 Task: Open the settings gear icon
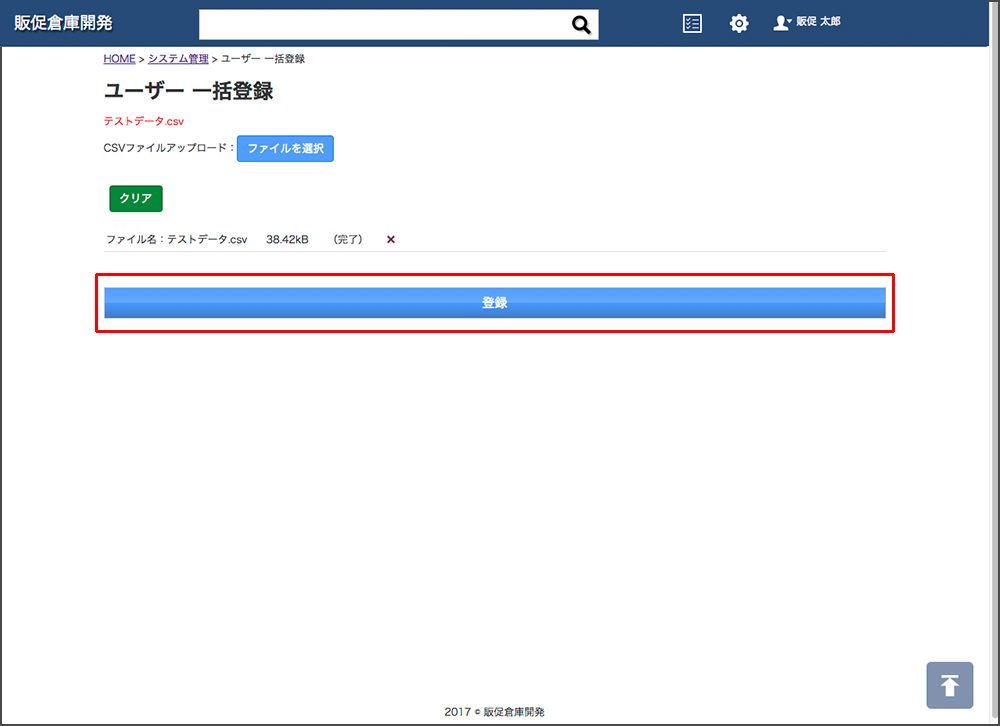(739, 24)
